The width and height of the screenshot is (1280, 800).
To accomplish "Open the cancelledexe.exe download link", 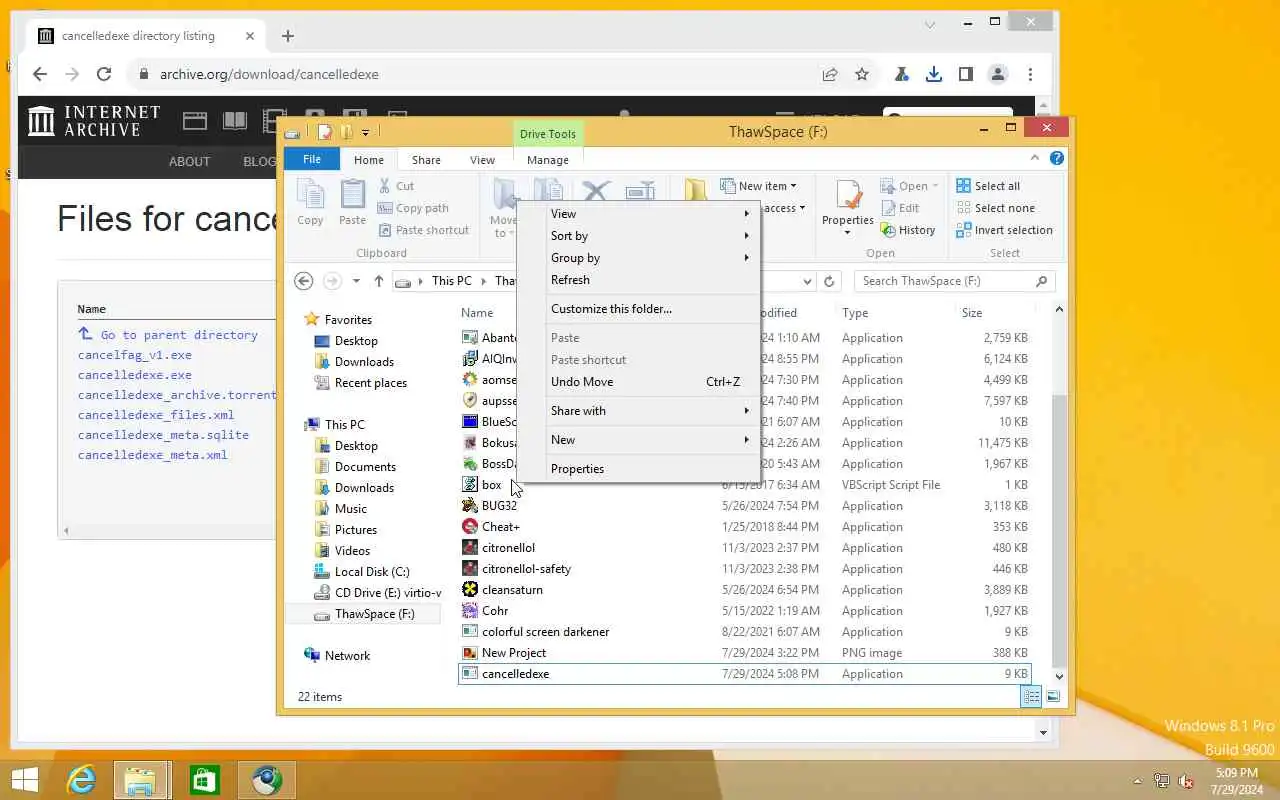I will (x=135, y=375).
